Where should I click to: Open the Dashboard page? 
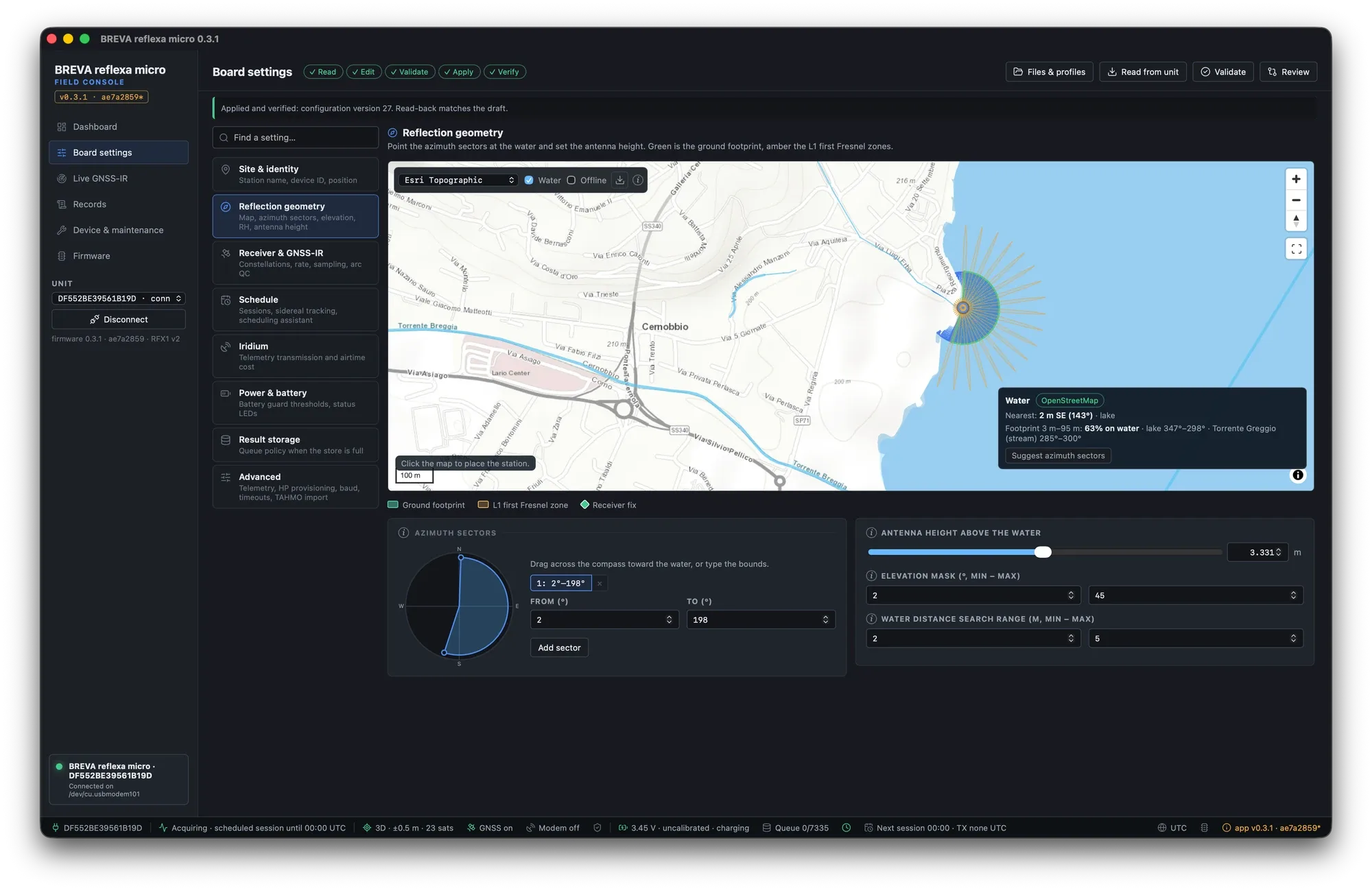coord(119,127)
